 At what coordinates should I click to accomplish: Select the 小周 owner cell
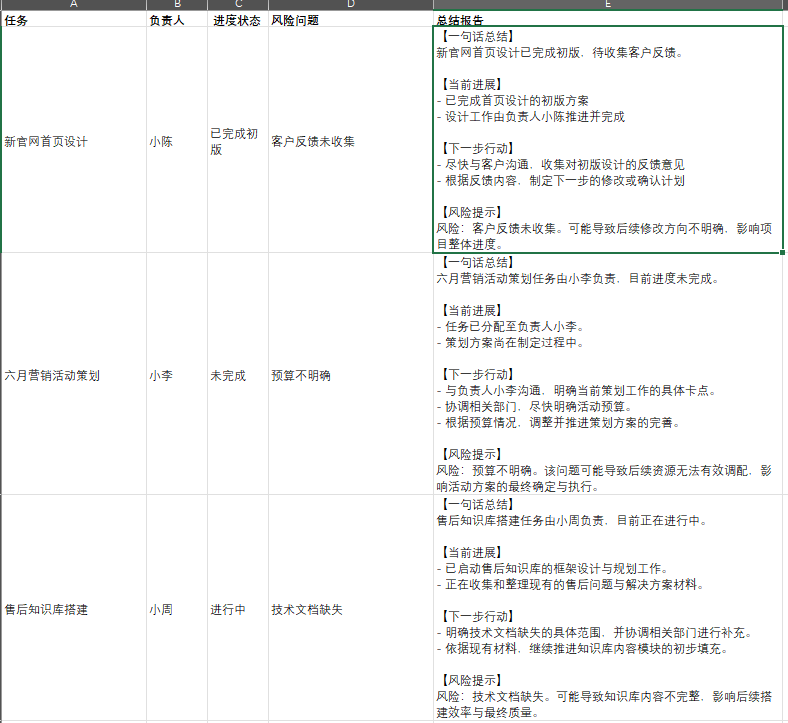click(x=177, y=608)
